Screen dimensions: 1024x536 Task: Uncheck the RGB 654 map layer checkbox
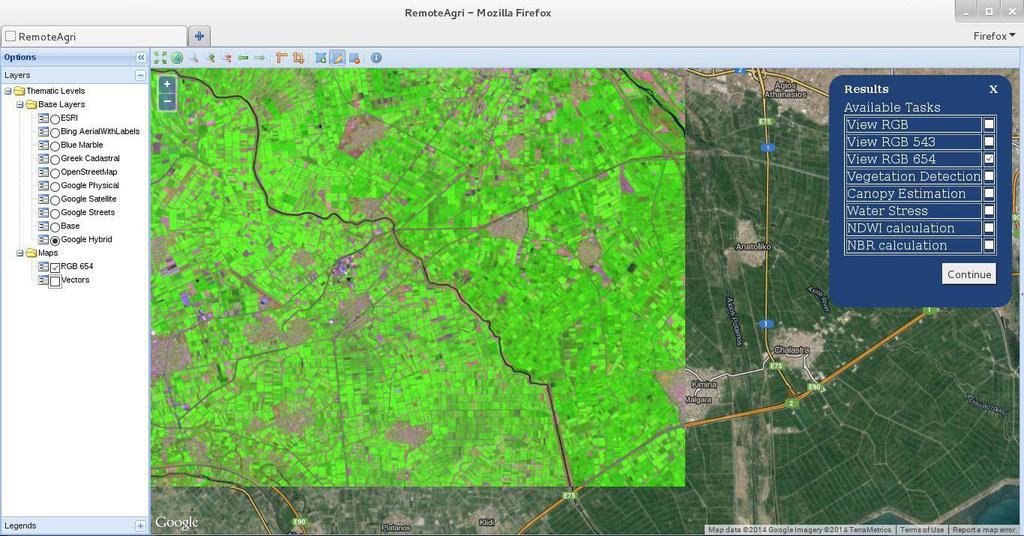point(55,267)
